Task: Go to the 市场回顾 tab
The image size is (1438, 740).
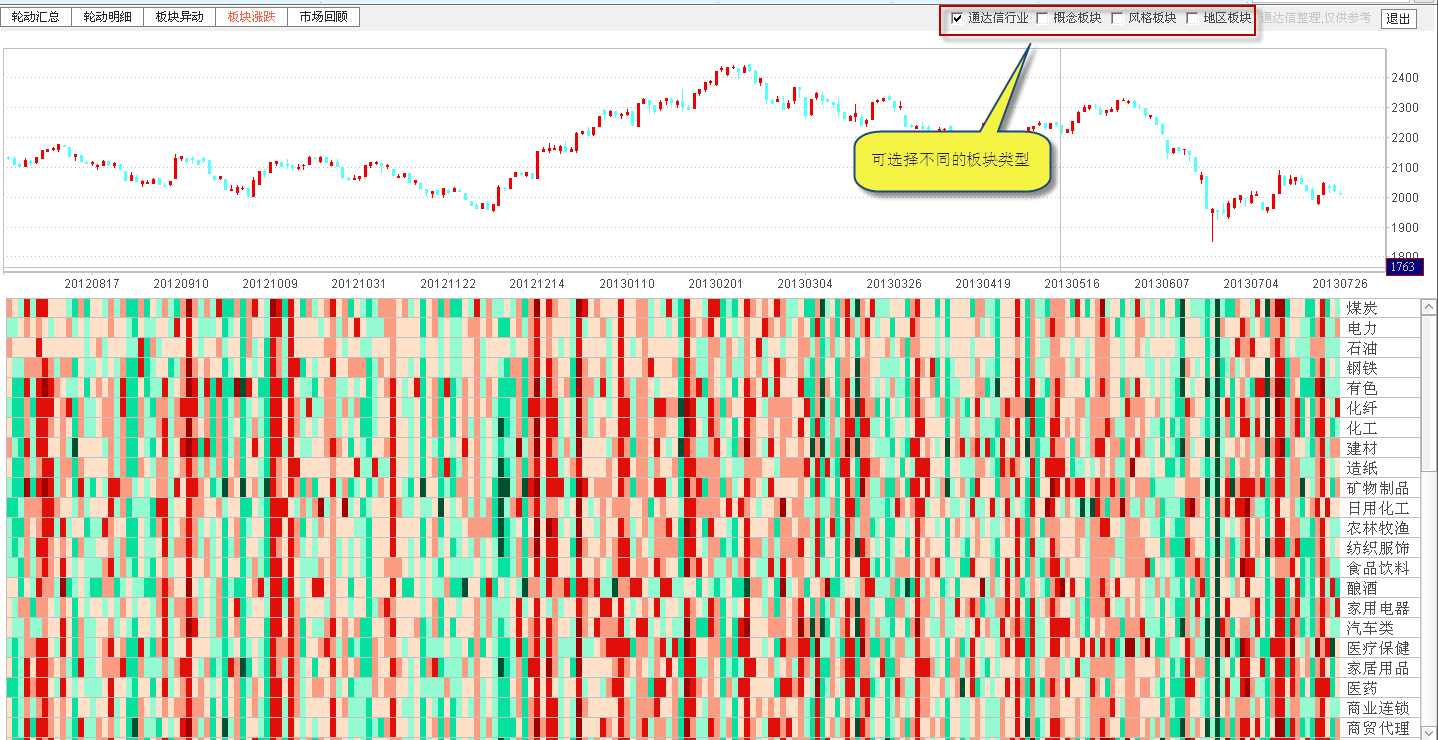Action: tap(323, 17)
